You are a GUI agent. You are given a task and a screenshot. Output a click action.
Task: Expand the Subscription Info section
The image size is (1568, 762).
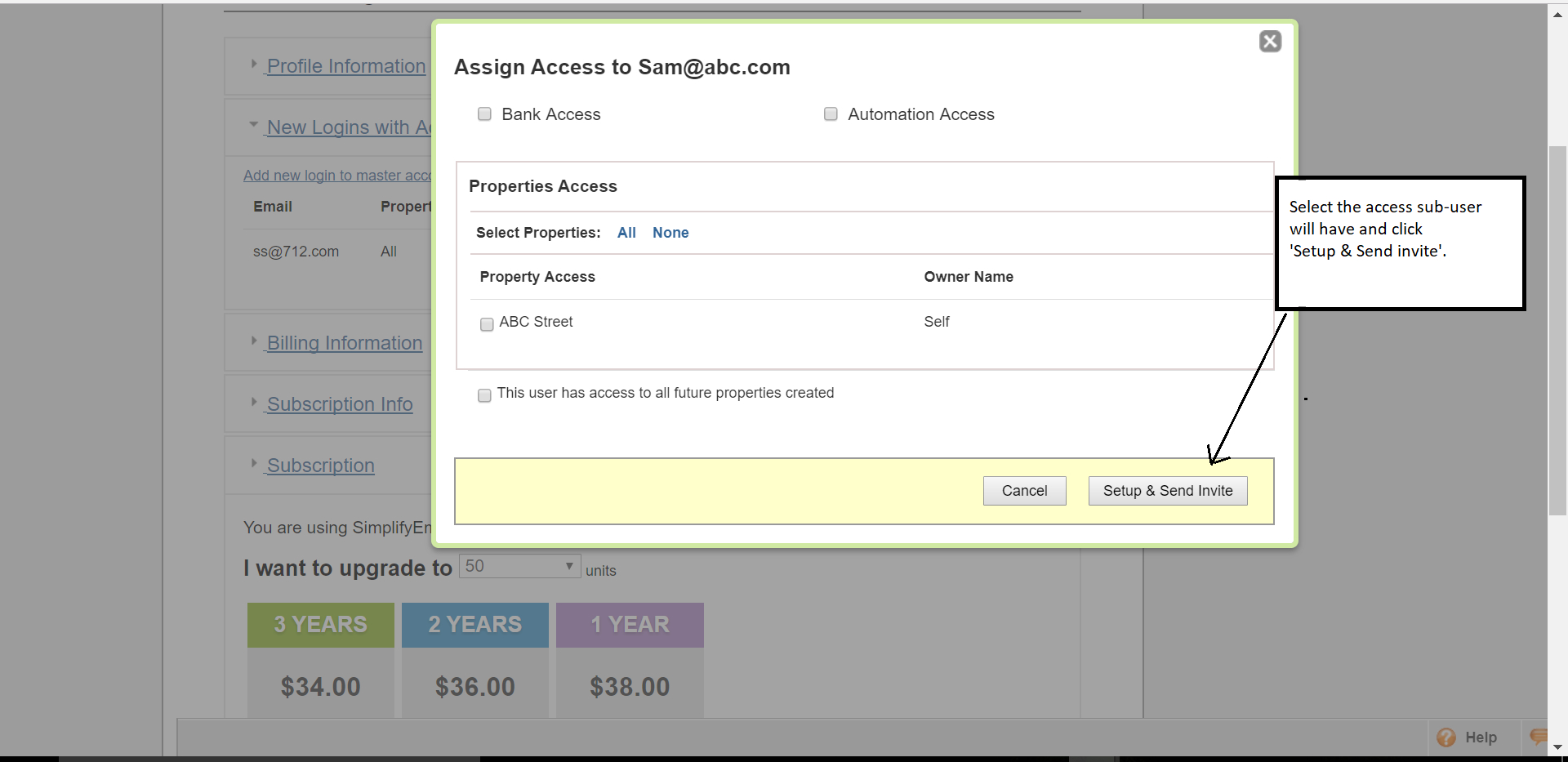tap(254, 402)
